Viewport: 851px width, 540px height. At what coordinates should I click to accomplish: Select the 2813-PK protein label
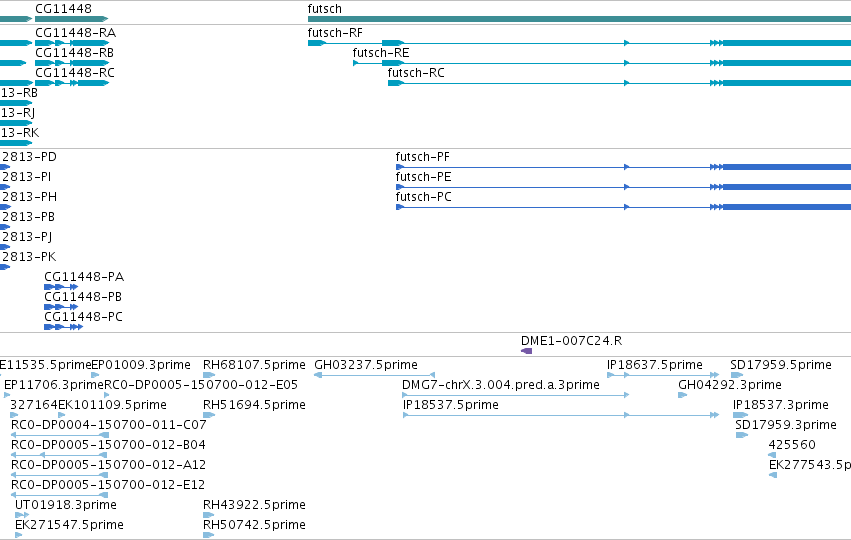pos(29,257)
